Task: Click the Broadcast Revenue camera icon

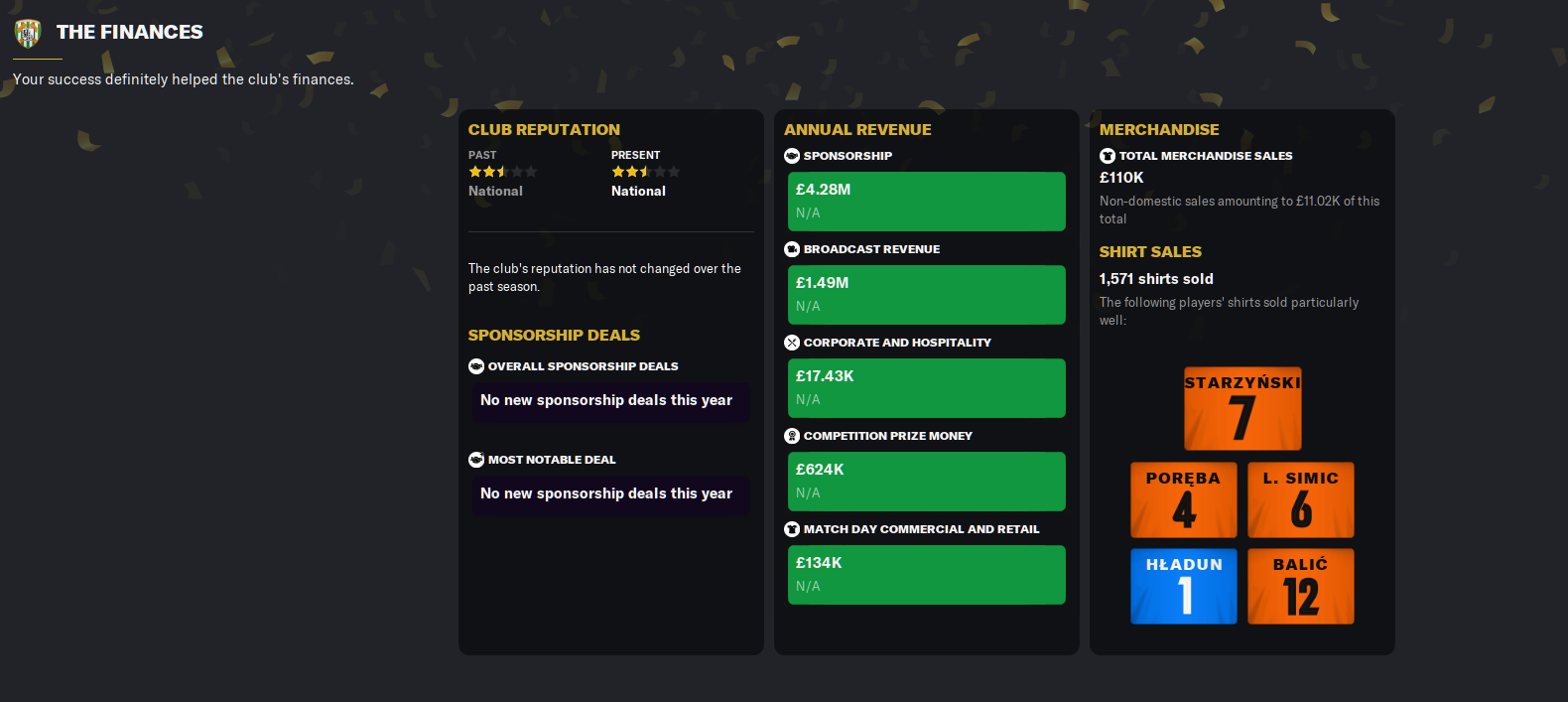Action: coord(792,249)
